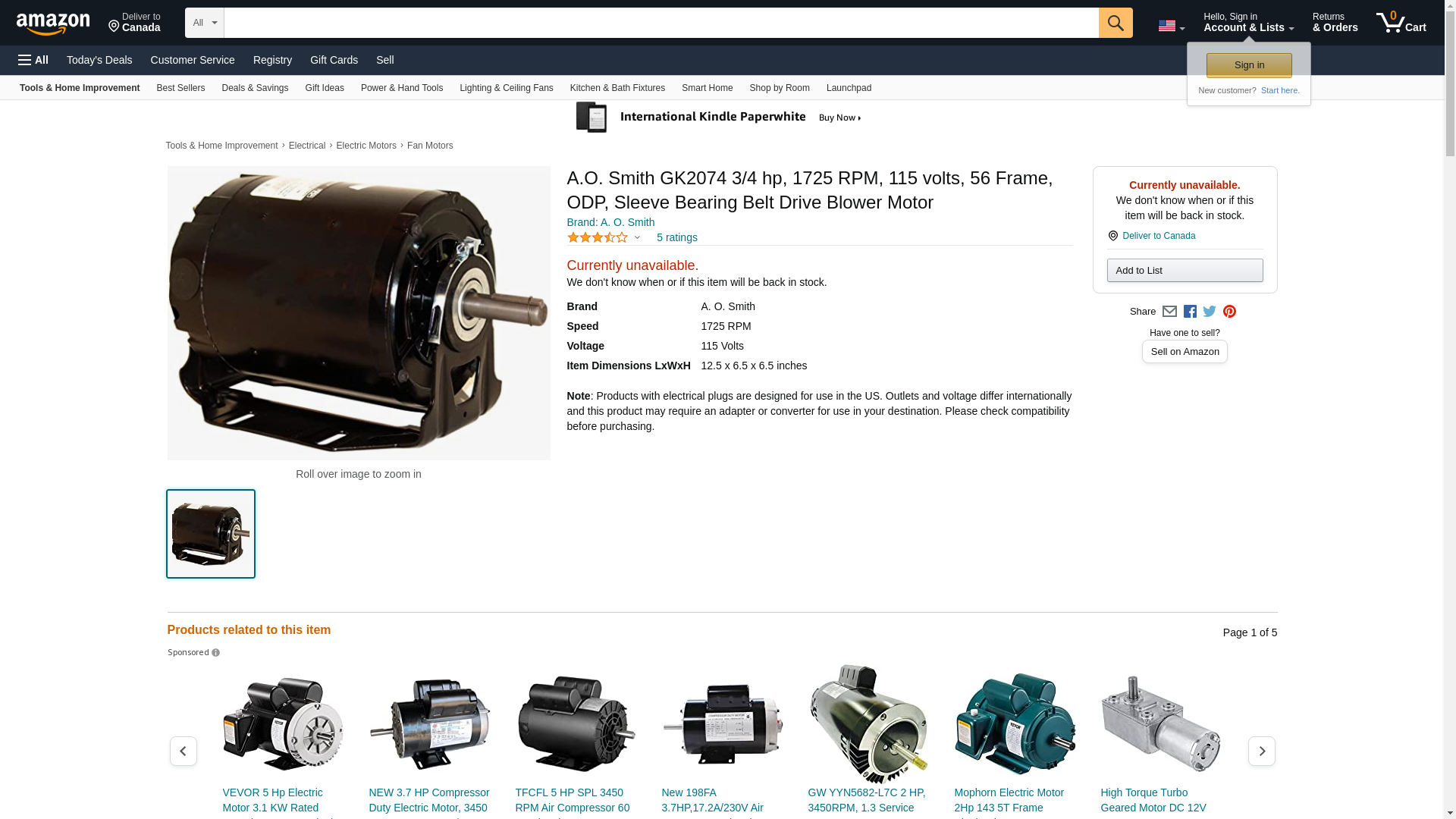
Task: Click the Amazon logo
Action: pos(53,24)
